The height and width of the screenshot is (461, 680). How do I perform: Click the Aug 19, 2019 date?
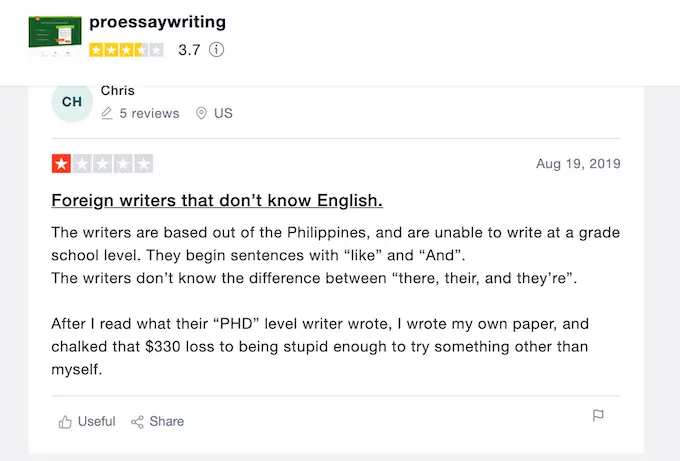578,164
